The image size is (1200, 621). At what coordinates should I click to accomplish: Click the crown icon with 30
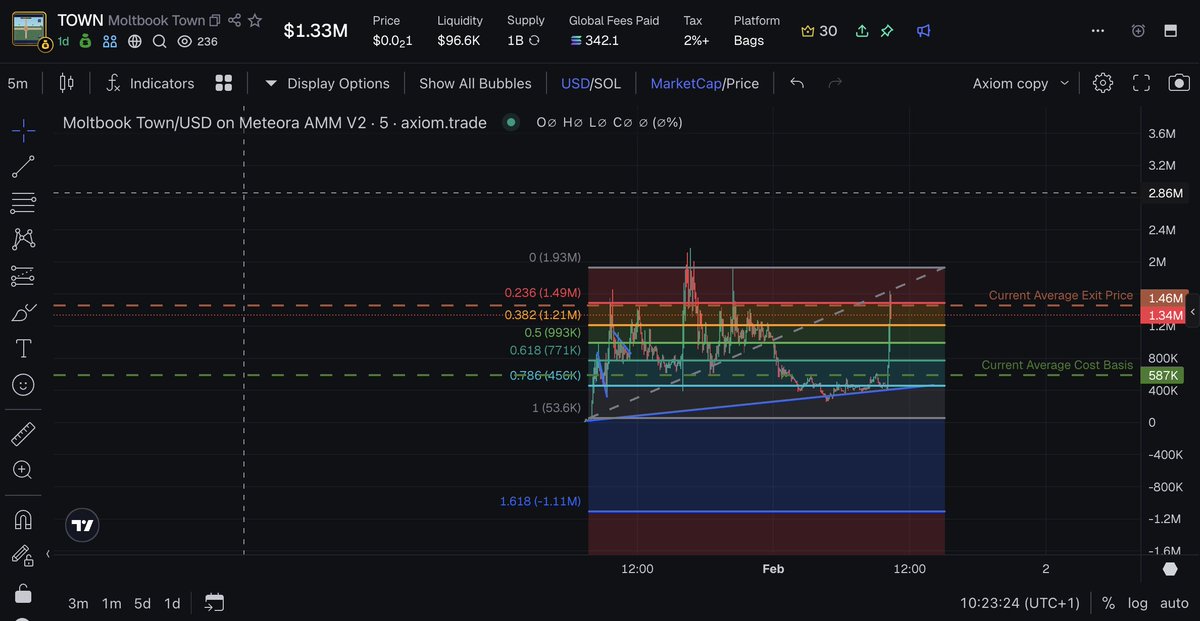coord(819,31)
